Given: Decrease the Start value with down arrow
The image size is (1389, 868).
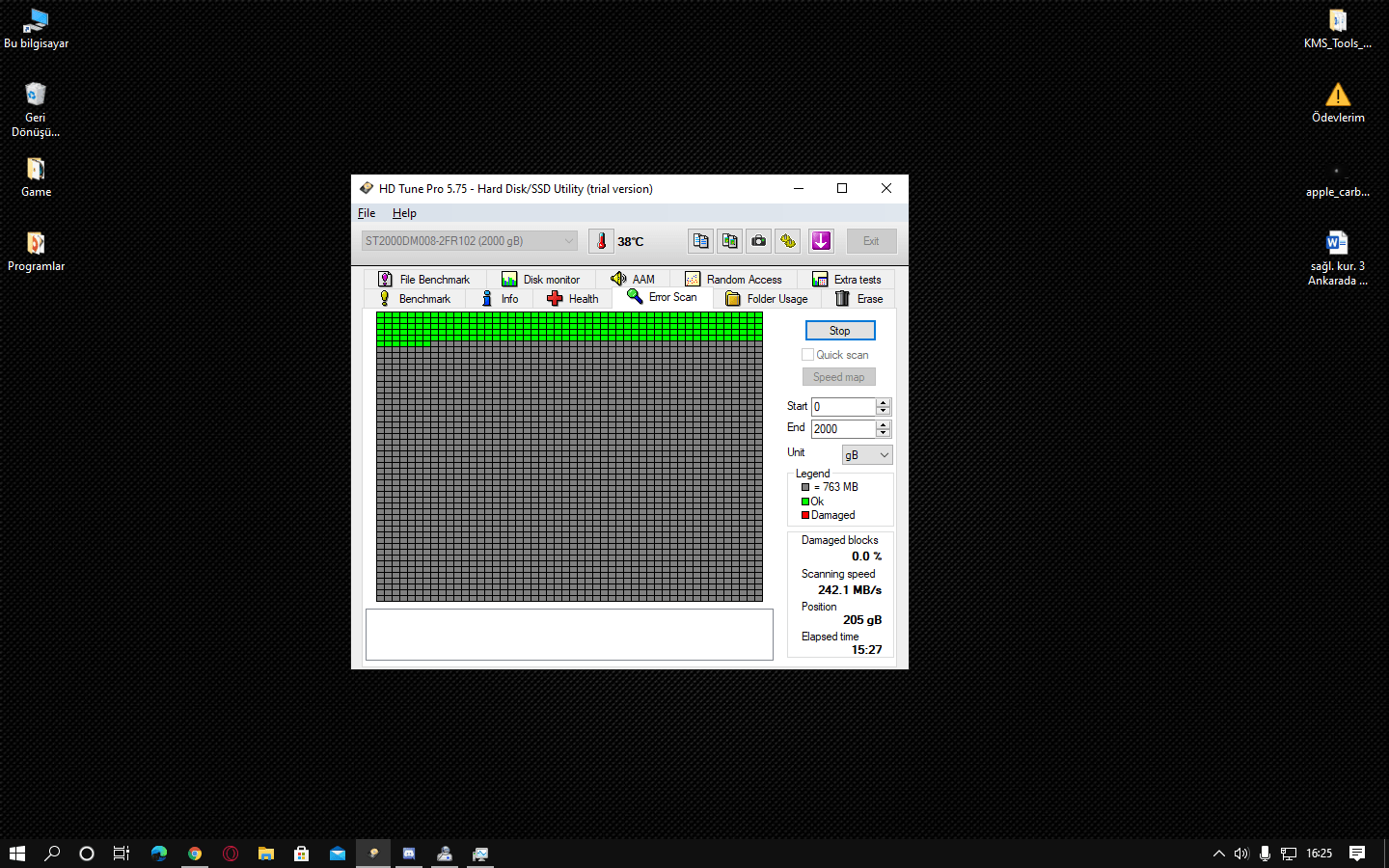Looking at the screenshot, I should 884,412.
